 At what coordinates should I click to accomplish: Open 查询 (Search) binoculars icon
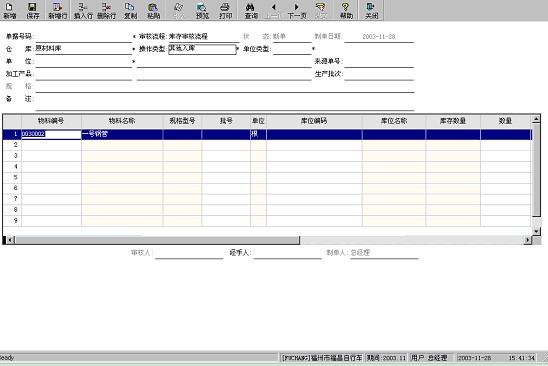(251, 10)
